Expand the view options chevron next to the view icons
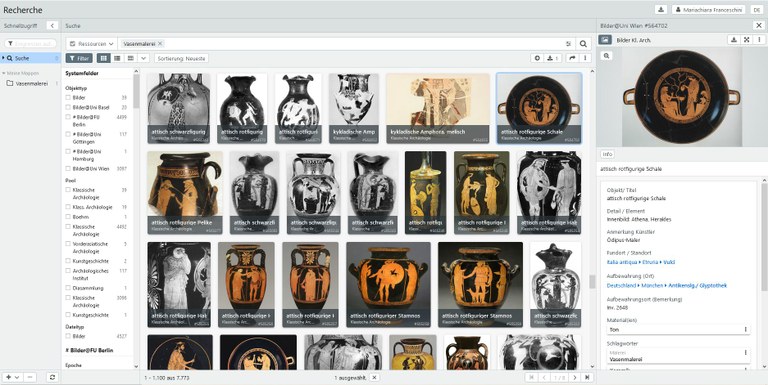Viewport: 768px width, 385px height. (x=144, y=58)
